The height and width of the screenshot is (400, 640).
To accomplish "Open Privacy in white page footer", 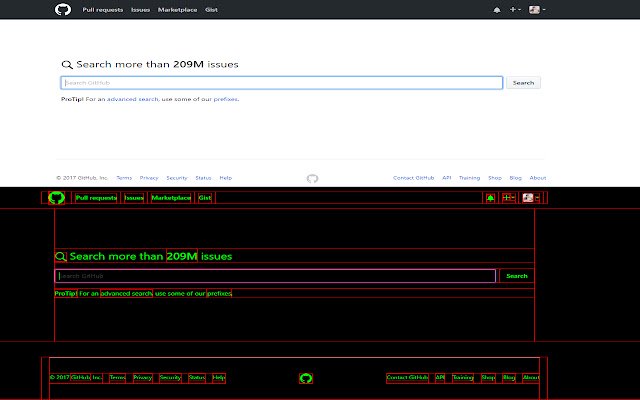I will pos(149,178).
